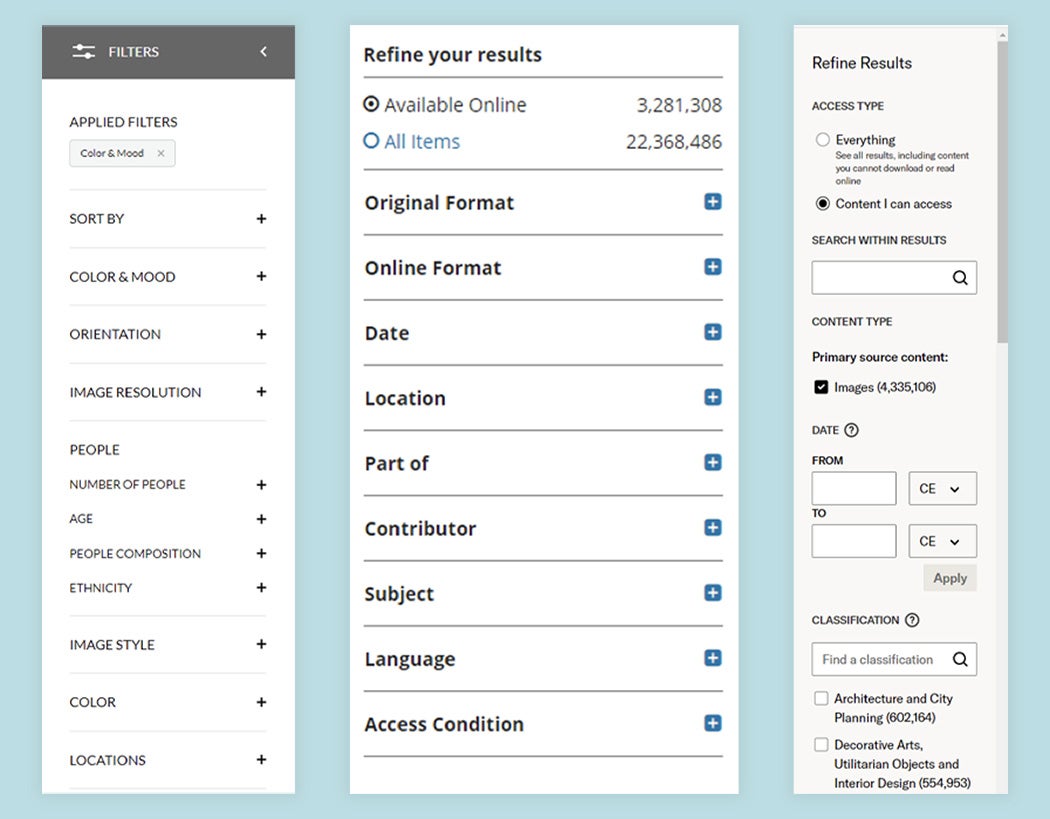Select the Everything access type radio button

(x=822, y=140)
